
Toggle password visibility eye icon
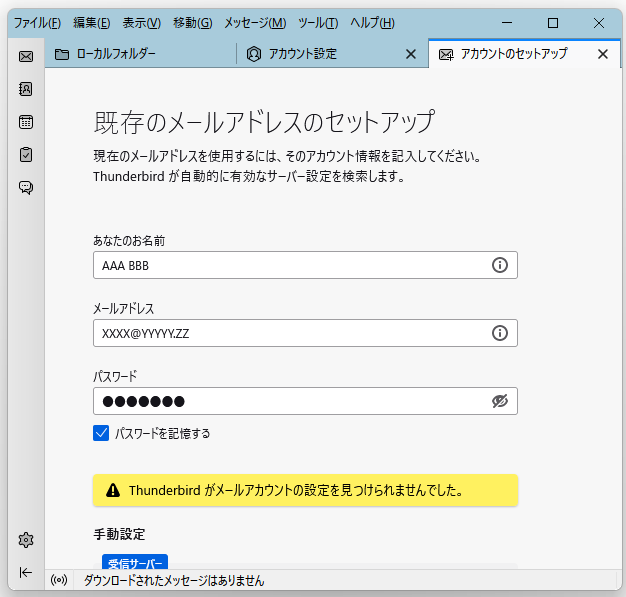pos(499,401)
